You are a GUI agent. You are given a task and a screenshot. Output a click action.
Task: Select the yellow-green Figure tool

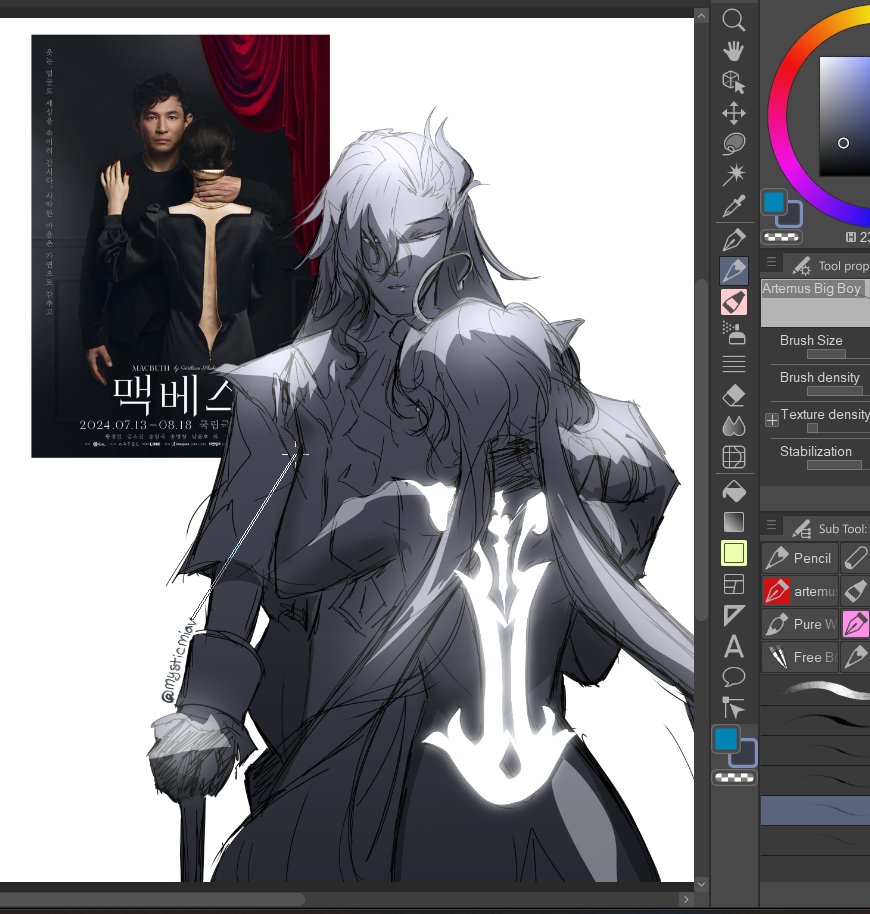pos(734,553)
